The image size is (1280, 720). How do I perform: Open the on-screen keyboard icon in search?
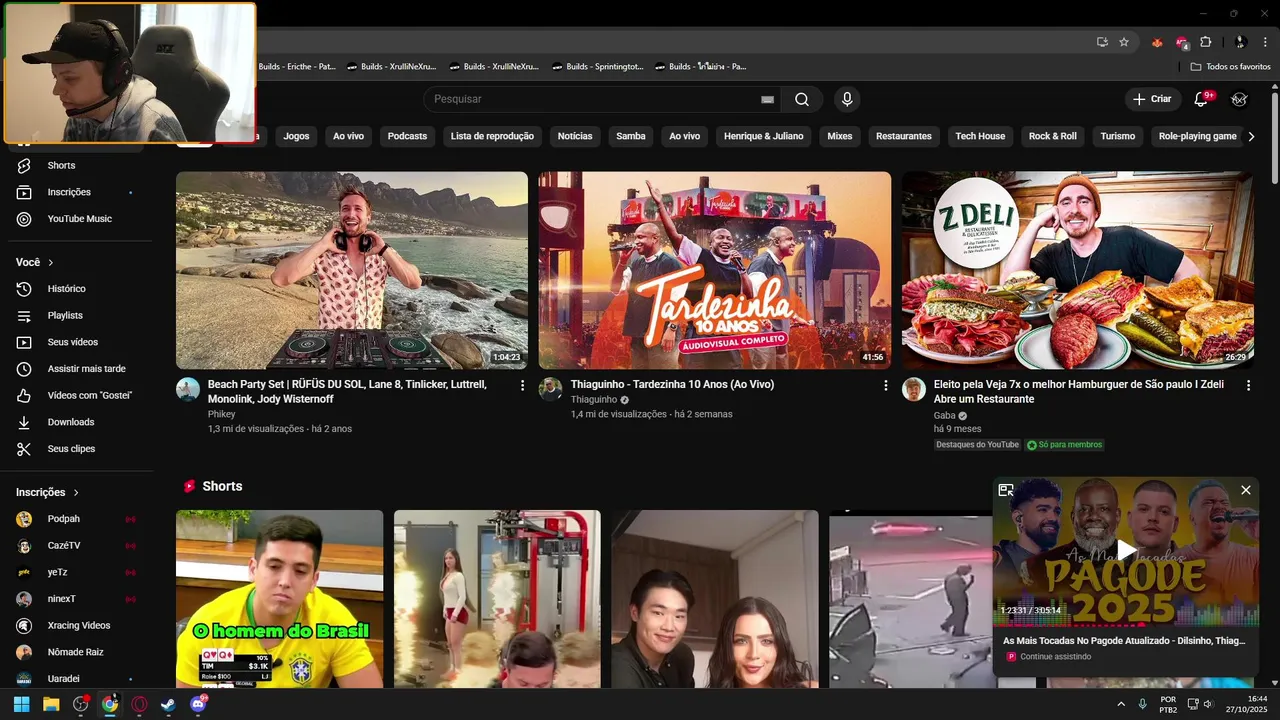[767, 99]
